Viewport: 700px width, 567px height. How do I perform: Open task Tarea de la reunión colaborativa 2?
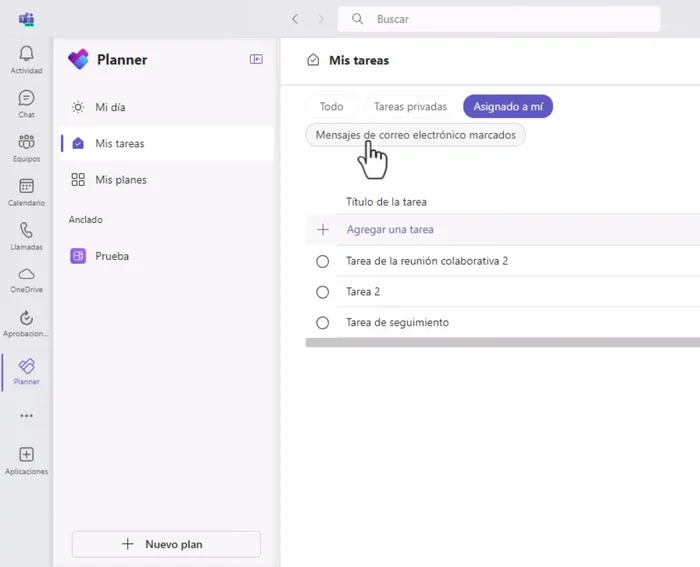click(x=427, y=261)
